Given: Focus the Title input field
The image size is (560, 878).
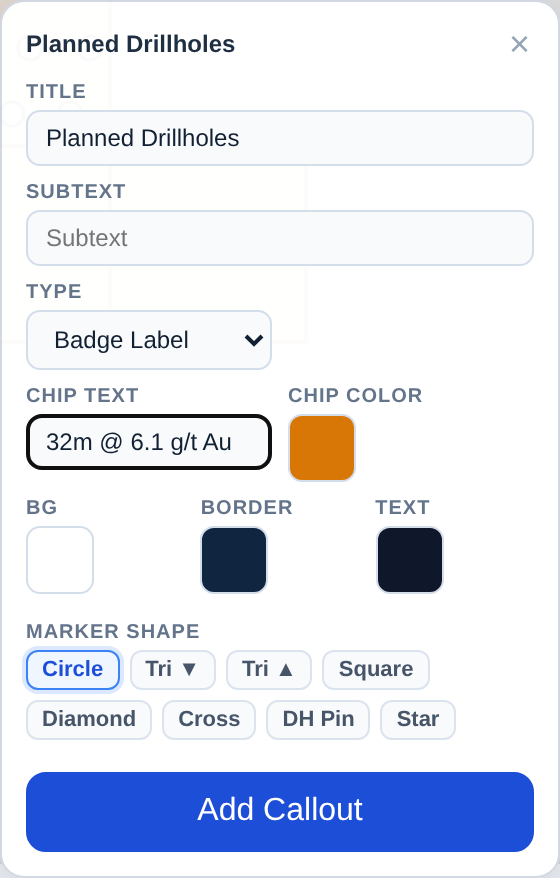Looking at the screenshot, I should (x=280, y=138).
